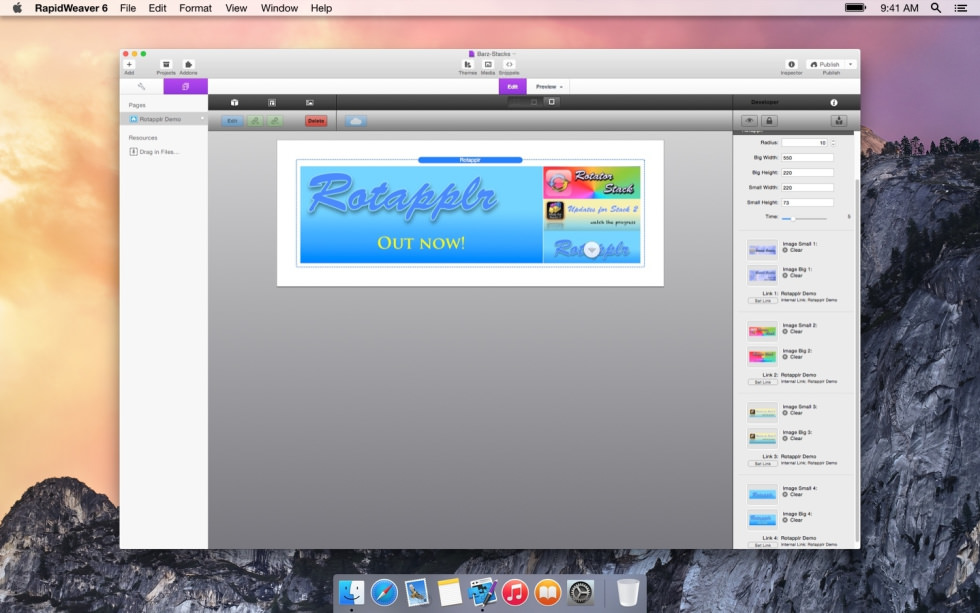
Task: Open the Stacks library cube icon
Action: (x=234, y=102)
